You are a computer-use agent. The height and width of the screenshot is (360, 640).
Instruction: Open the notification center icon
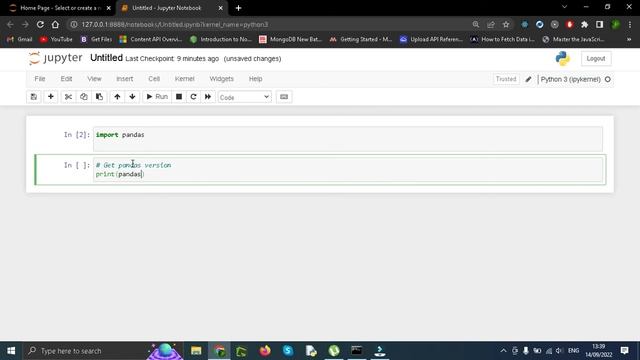624,351
